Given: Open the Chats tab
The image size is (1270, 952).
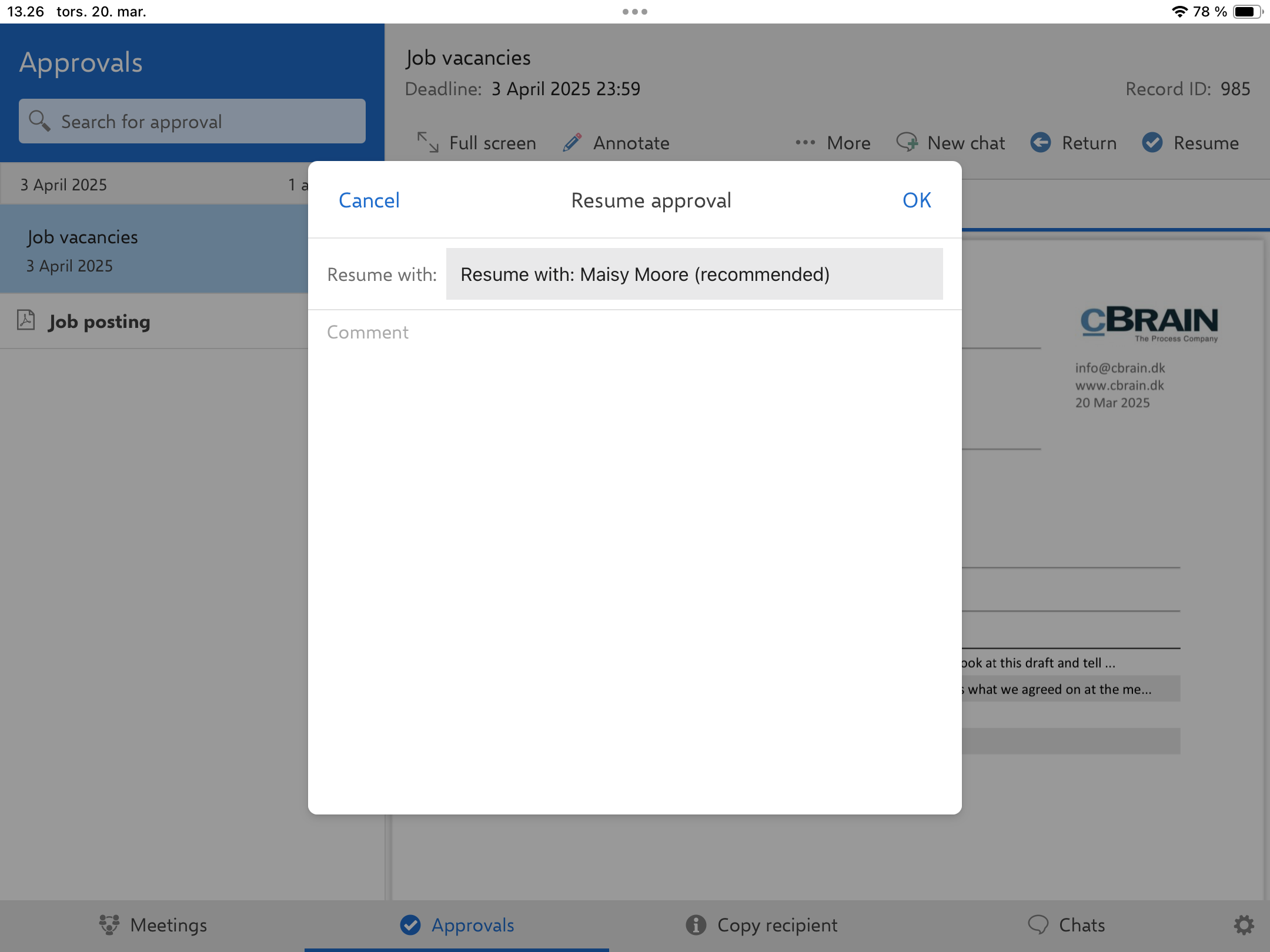Looking at the screenshot, I should click(x=1066, y=925).
